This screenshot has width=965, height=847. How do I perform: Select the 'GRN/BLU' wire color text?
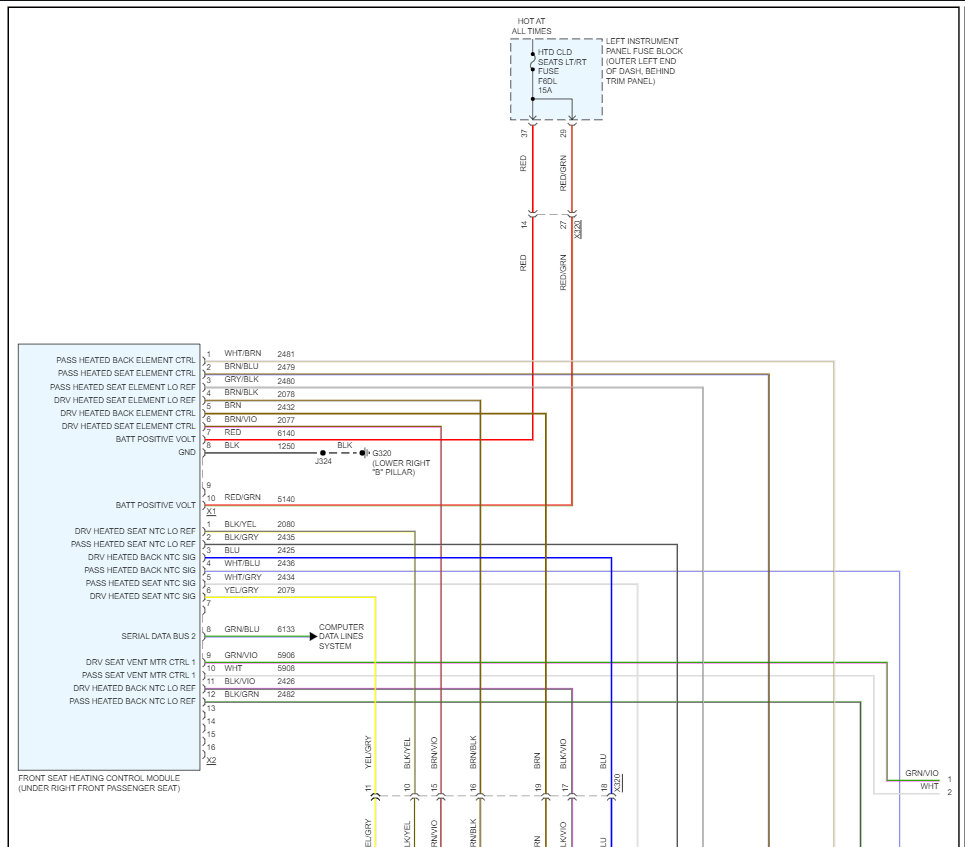point(242,629)
